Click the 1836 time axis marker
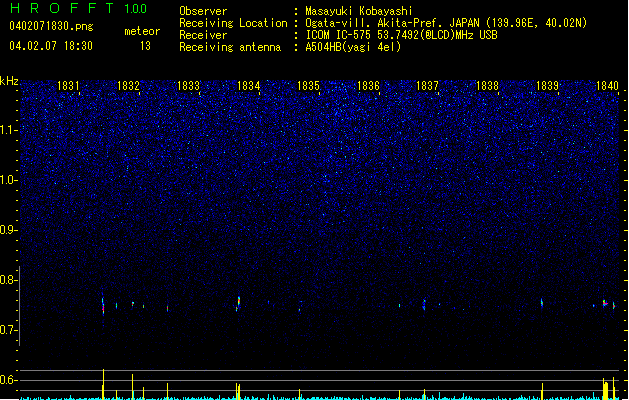The width and height of the screenshot is (629, 400). pos(368,86)
